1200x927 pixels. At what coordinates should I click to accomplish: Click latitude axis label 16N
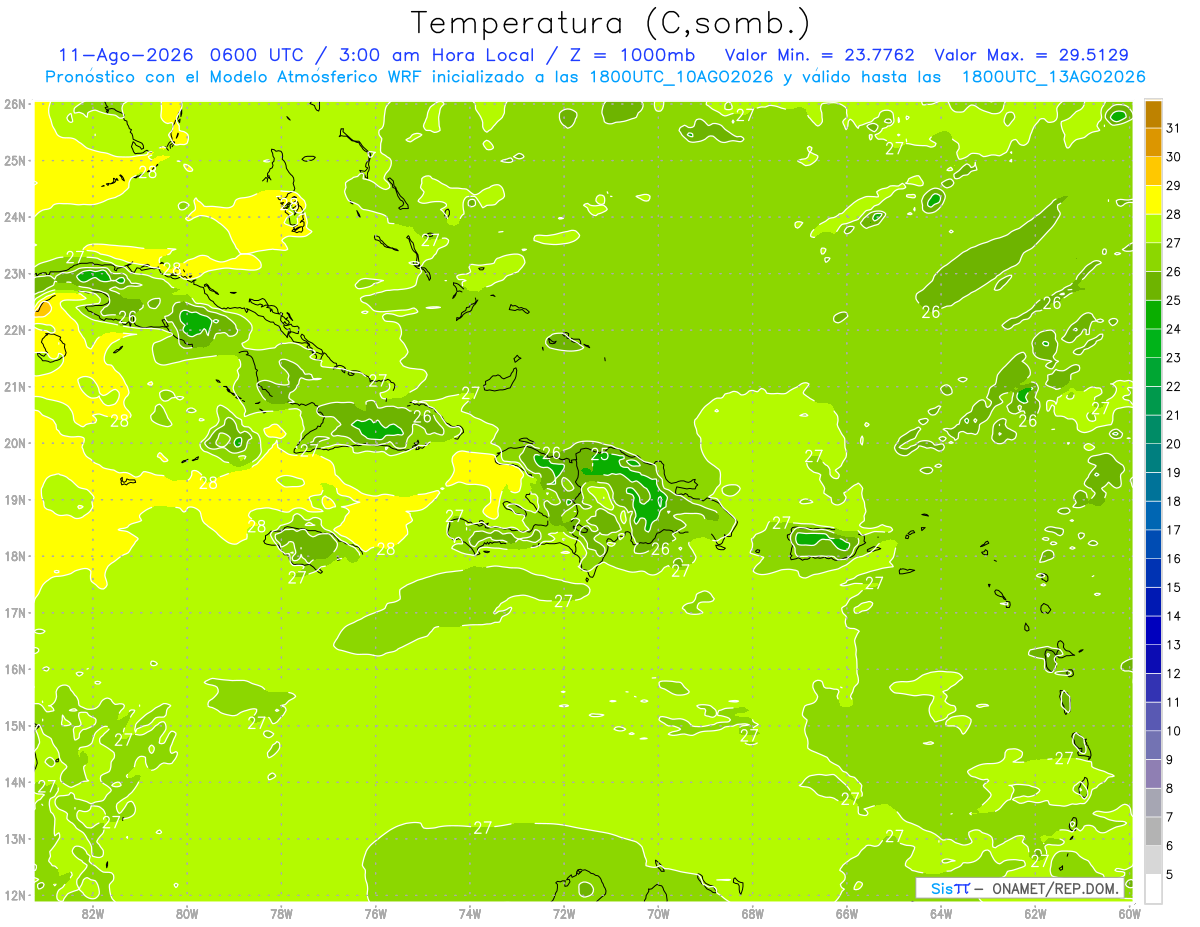(x=14, y=669)
